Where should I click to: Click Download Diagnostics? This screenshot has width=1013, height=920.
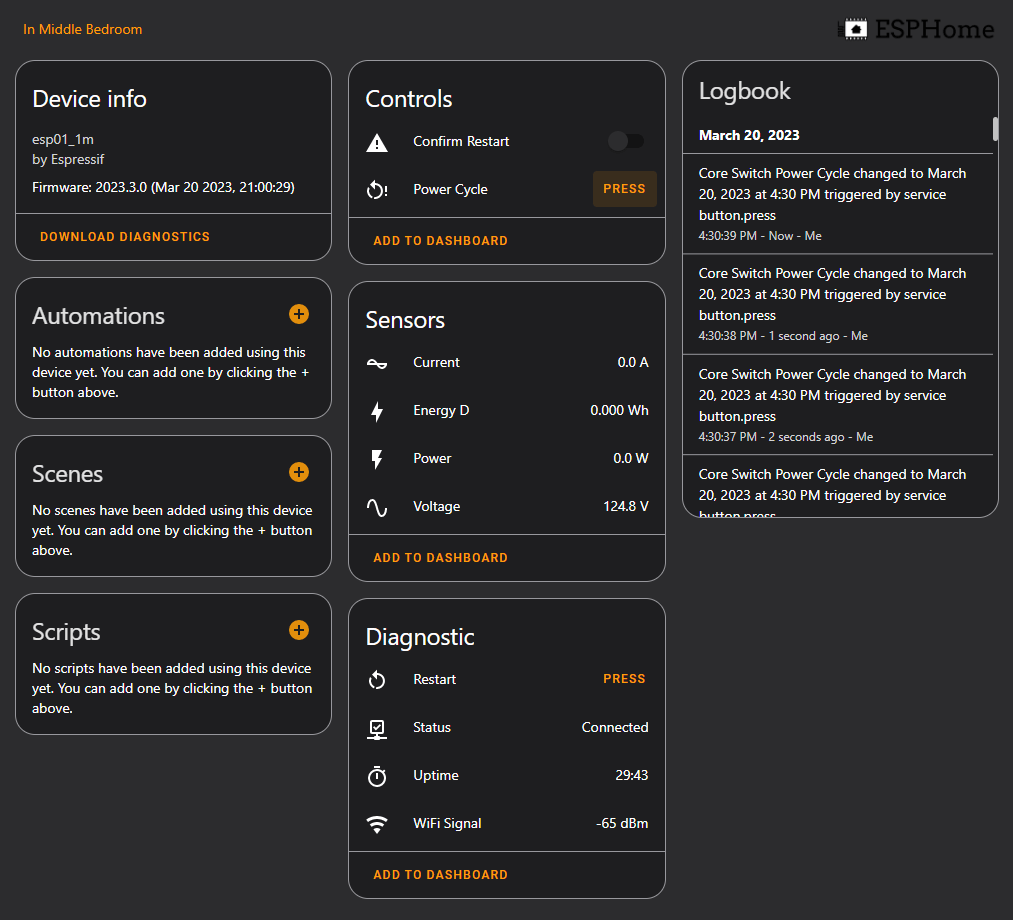125,237
